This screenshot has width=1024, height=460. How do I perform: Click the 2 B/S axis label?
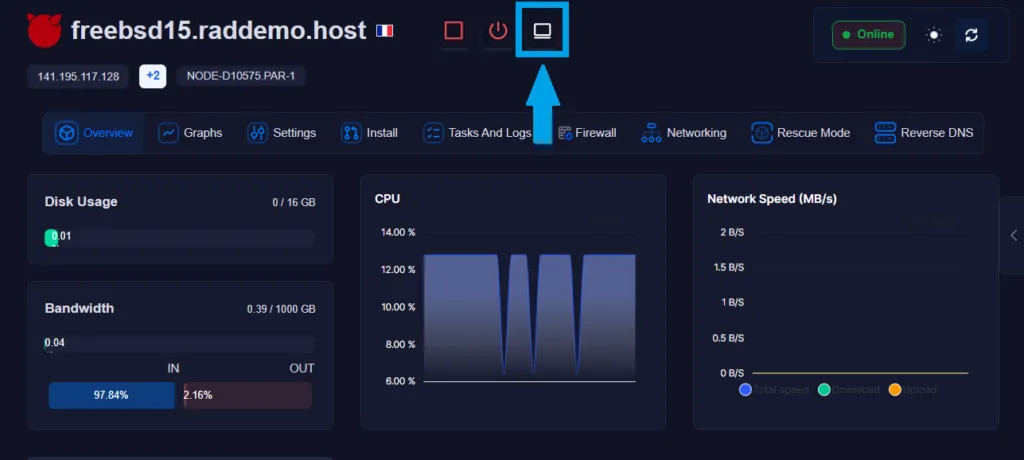click(x=732, y=233)
